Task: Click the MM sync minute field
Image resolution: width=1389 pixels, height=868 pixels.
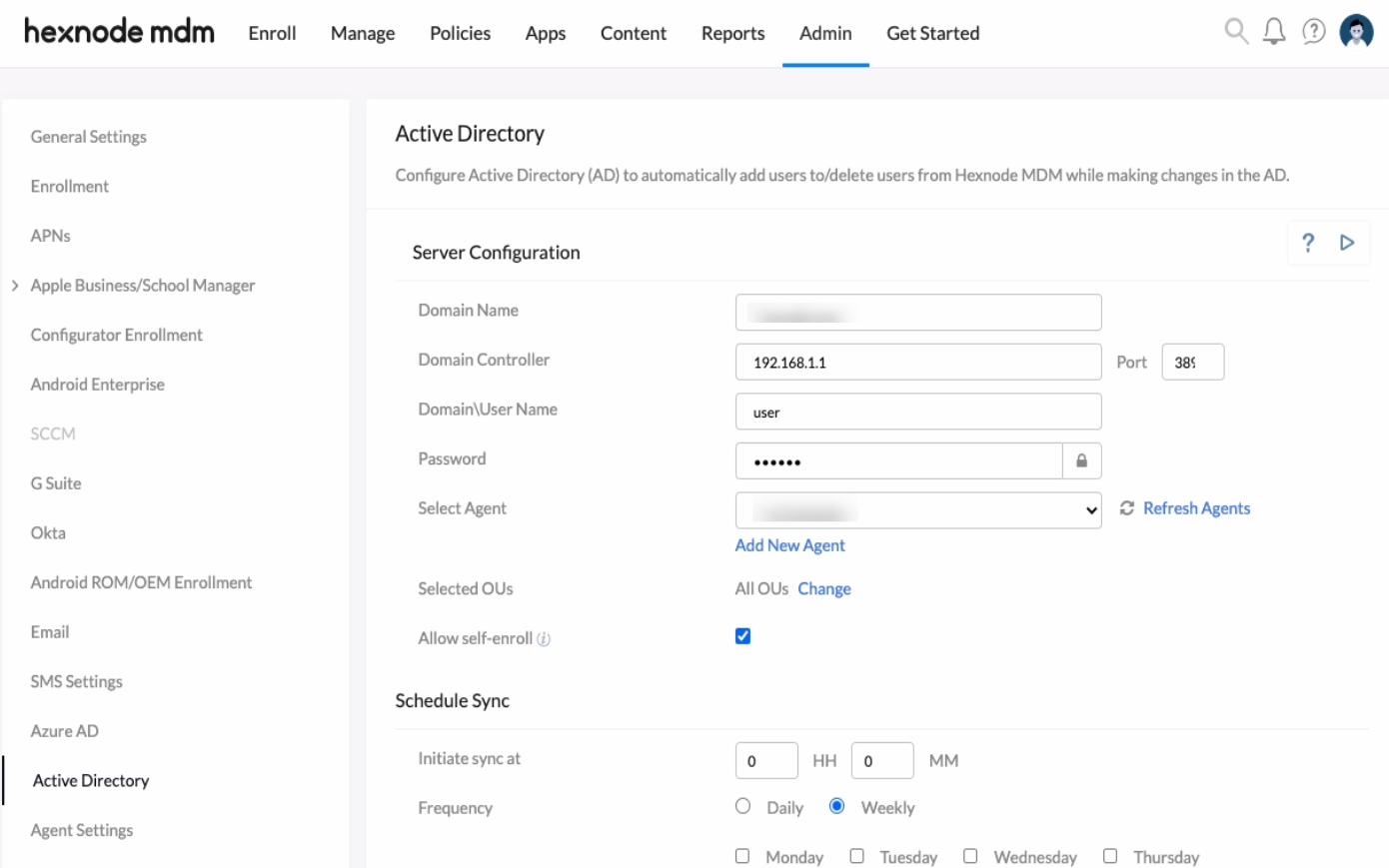Action: point(882,760)
